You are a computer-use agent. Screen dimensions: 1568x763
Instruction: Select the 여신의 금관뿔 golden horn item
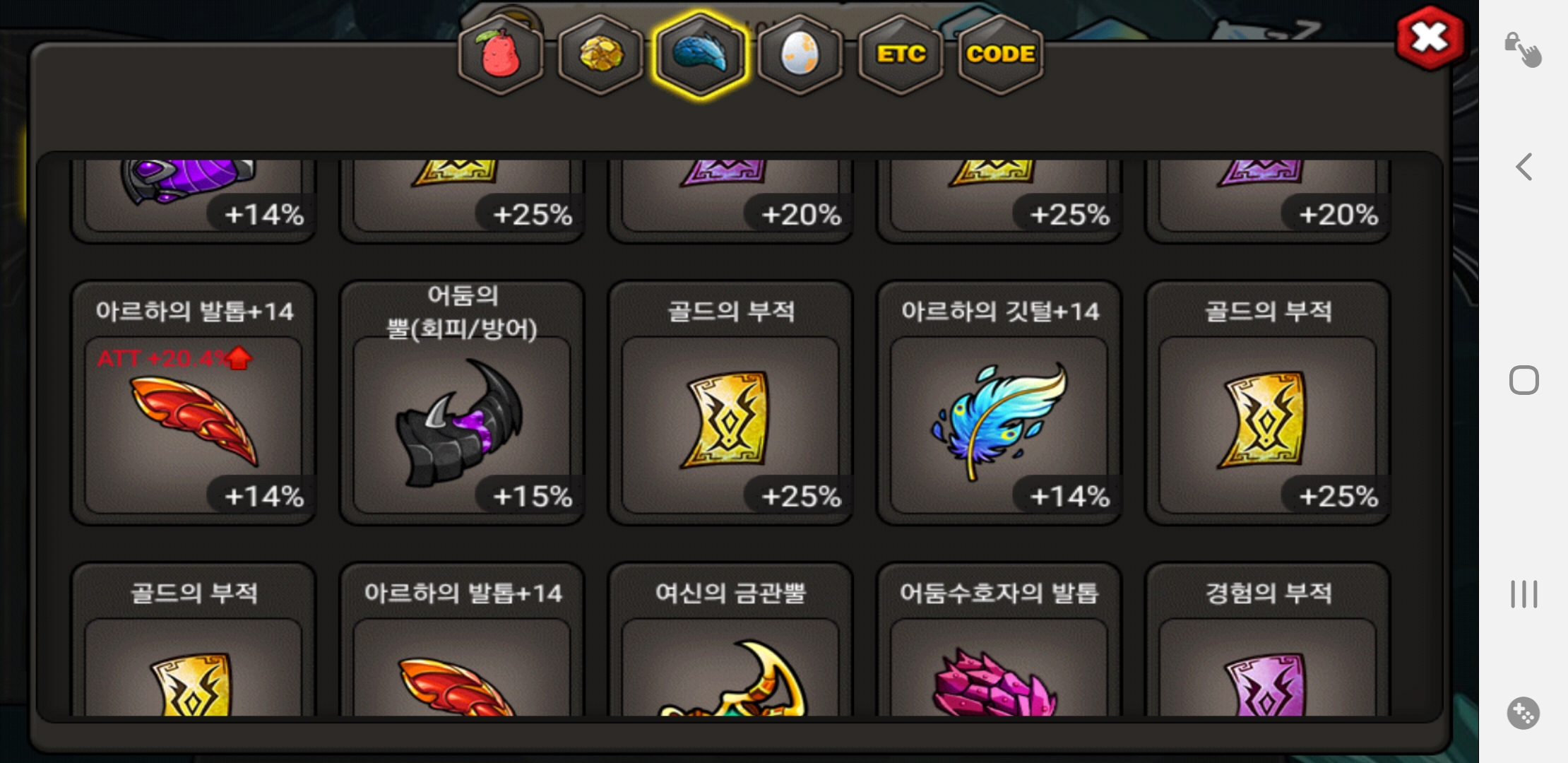click(730, 639)
